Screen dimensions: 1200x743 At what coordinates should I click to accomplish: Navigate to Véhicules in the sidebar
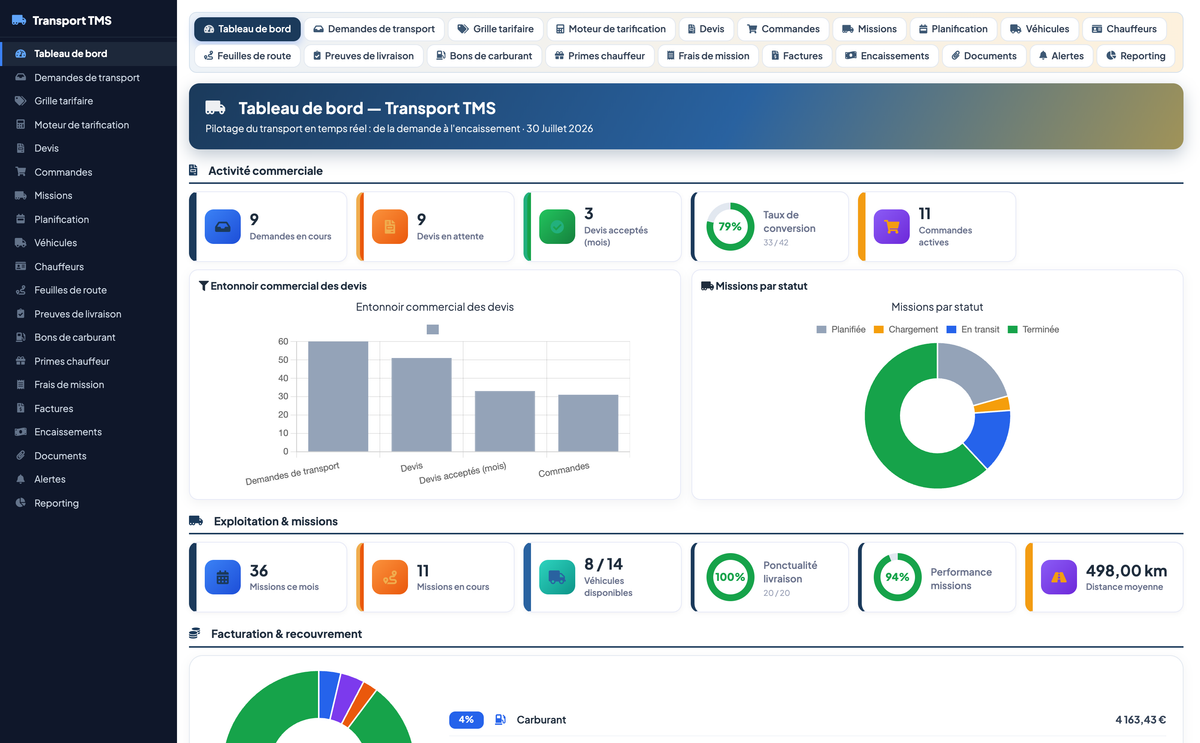(x=88, y=243)
